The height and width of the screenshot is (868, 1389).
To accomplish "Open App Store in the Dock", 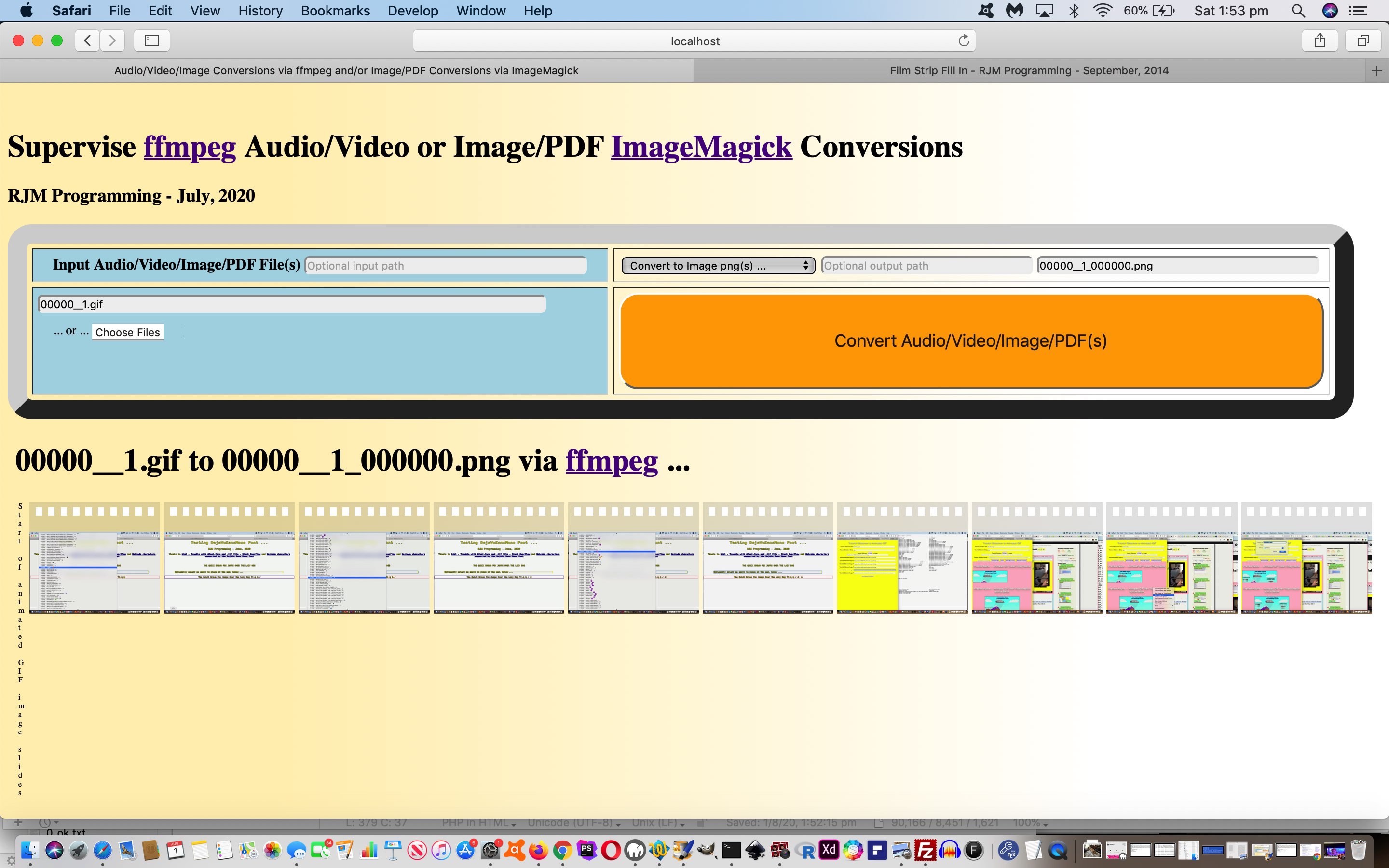I will [465, 850].
